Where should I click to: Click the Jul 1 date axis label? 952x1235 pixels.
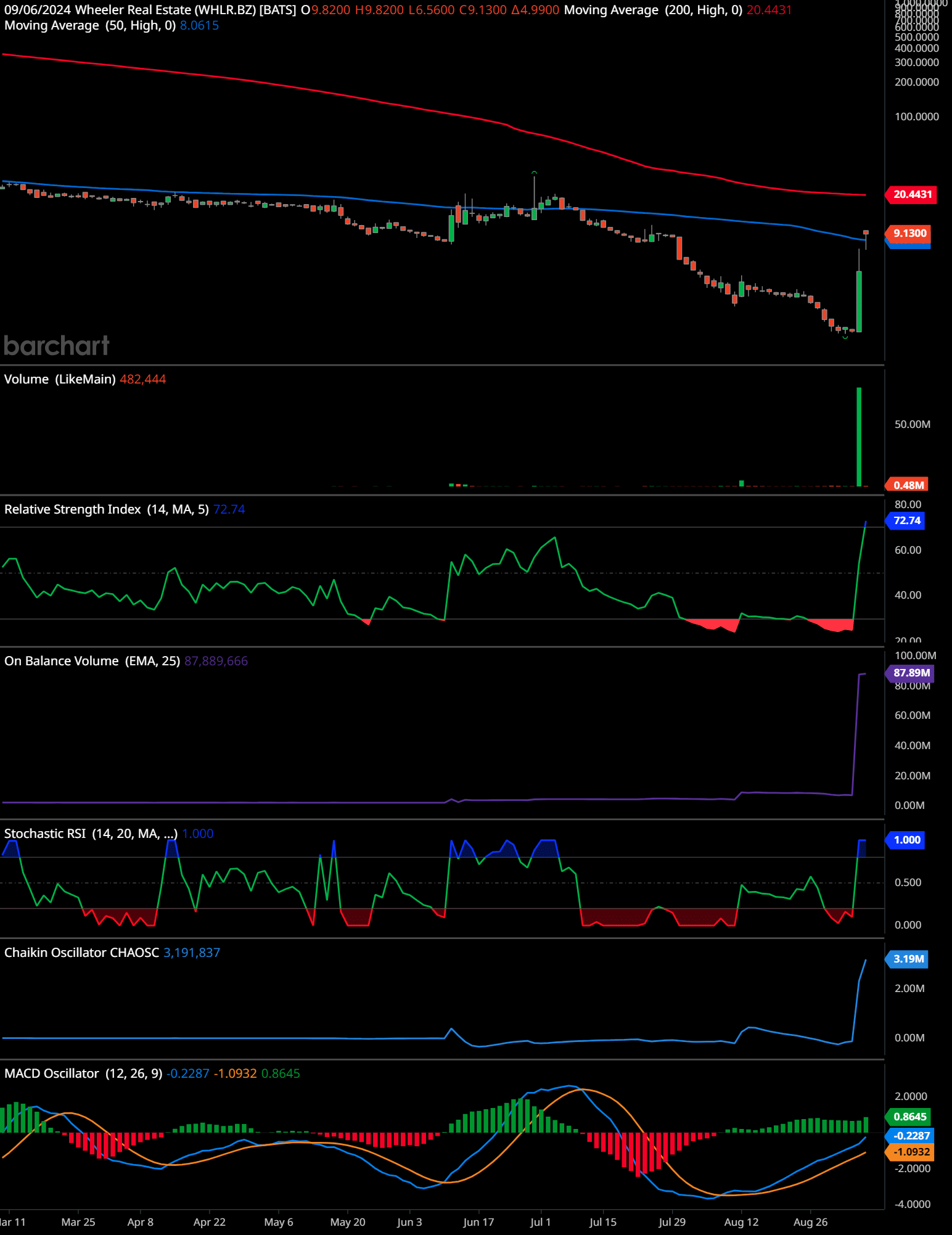[x=541, y=1222]
